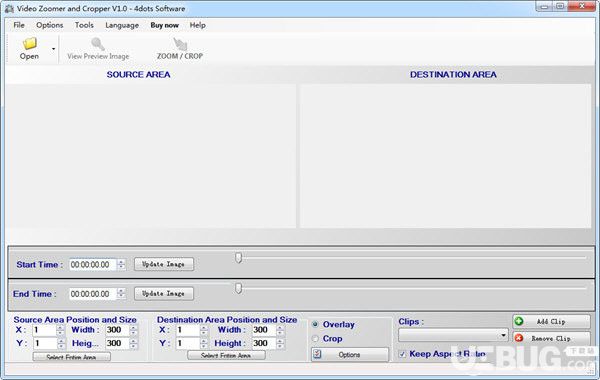This screenshot has height=380, width=600.
Task: Click the Destination Area Y spinner
Action: coord(204,344)
